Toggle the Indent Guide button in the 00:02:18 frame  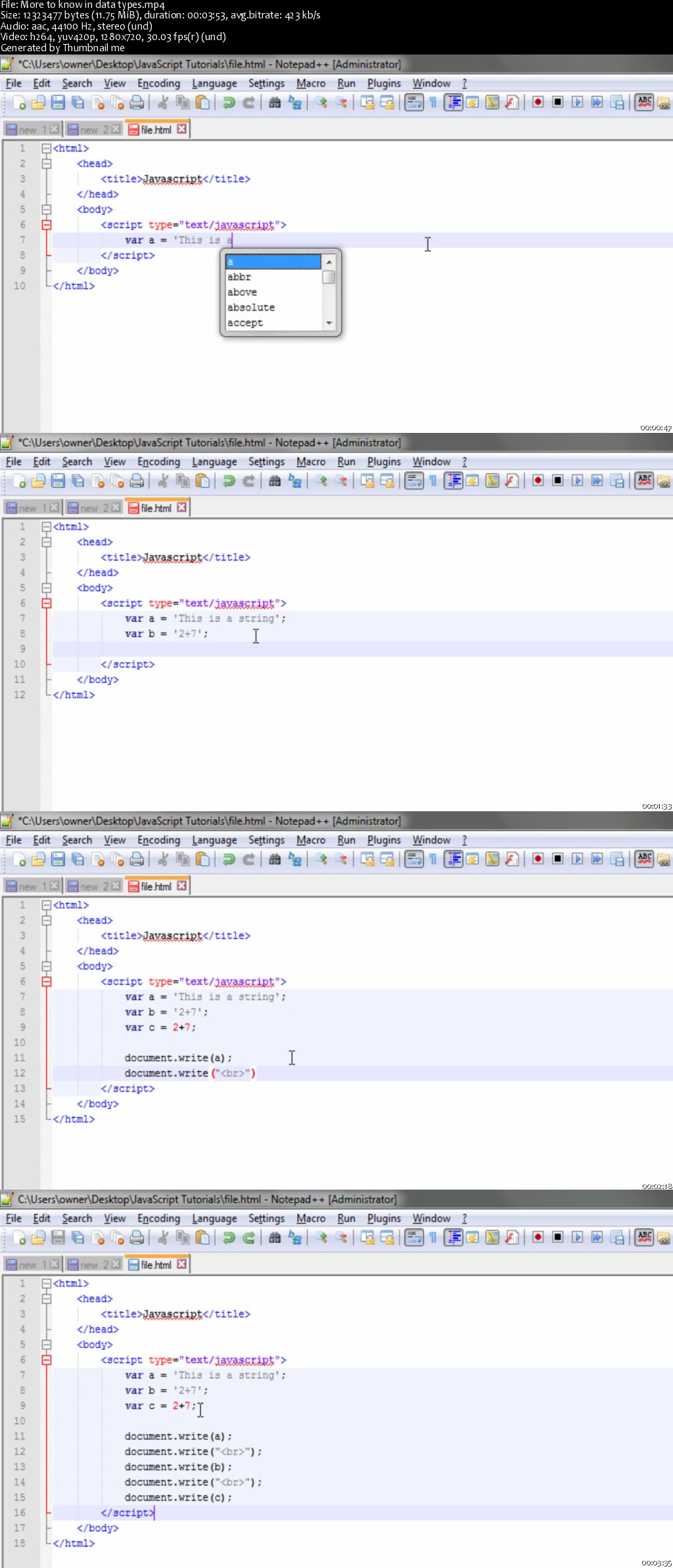pyautogui.click(x=453, y=859)
